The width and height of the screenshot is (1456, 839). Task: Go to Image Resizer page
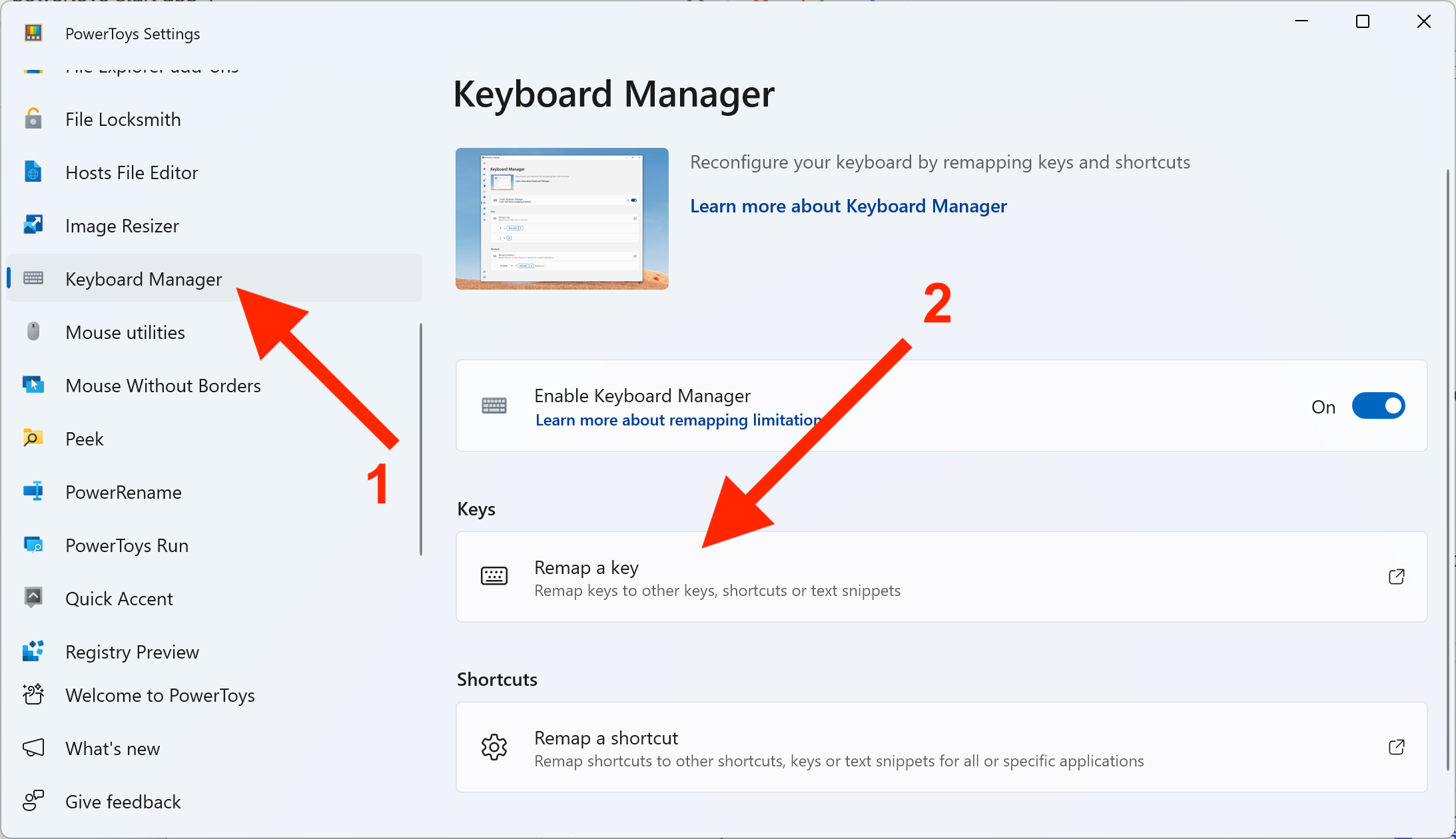(x=214, y=226)
